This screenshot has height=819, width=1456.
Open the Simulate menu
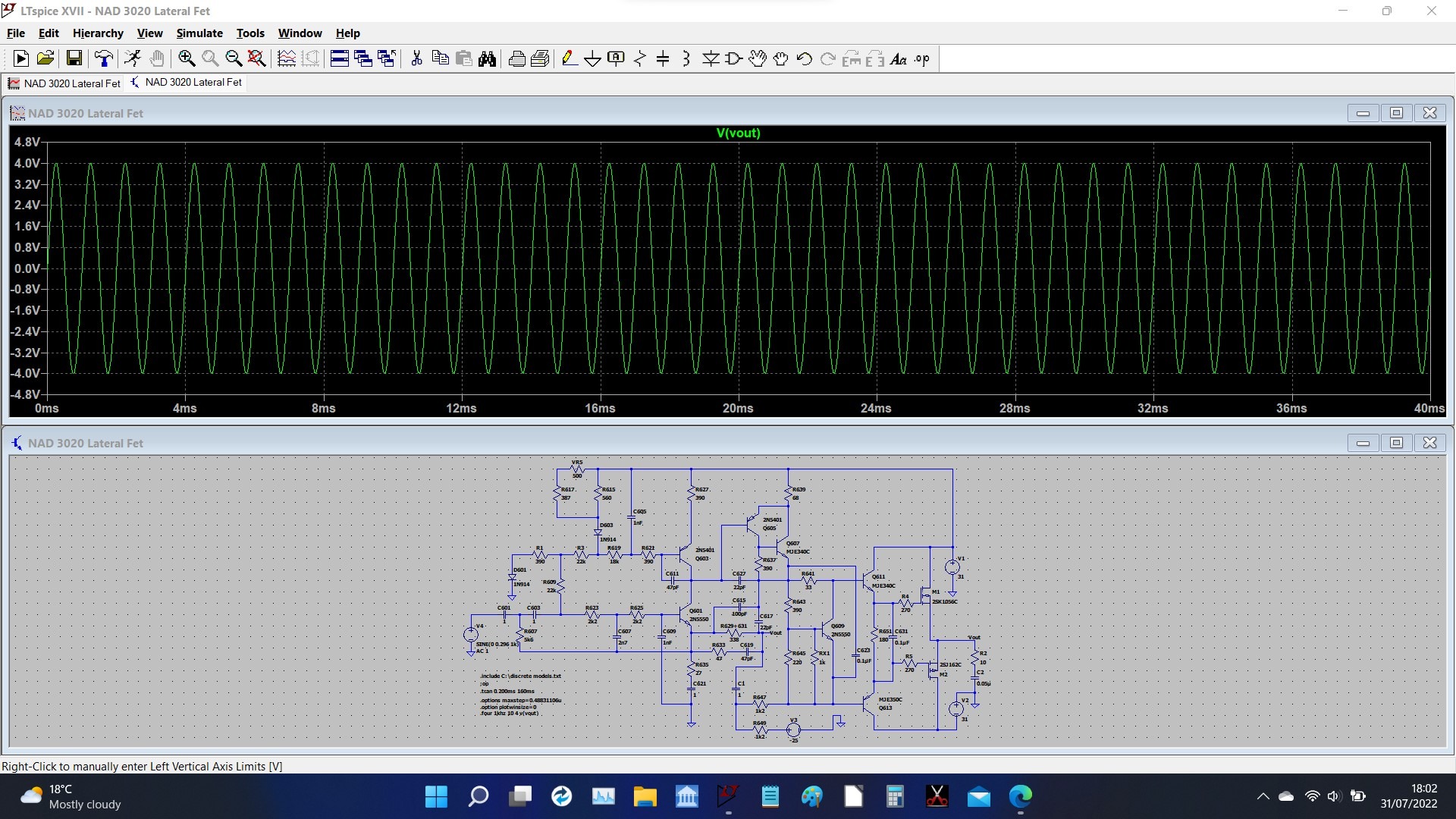point(199,33)
